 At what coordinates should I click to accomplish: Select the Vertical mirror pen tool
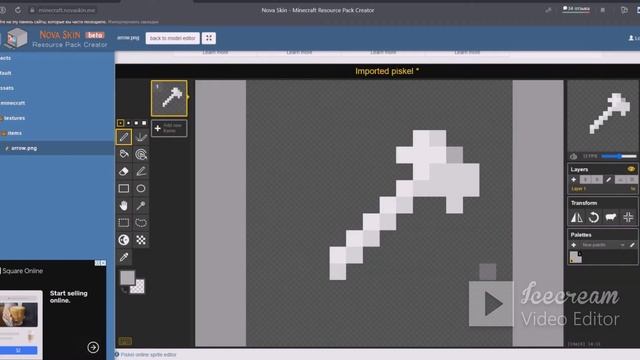(x=141, y=137)
